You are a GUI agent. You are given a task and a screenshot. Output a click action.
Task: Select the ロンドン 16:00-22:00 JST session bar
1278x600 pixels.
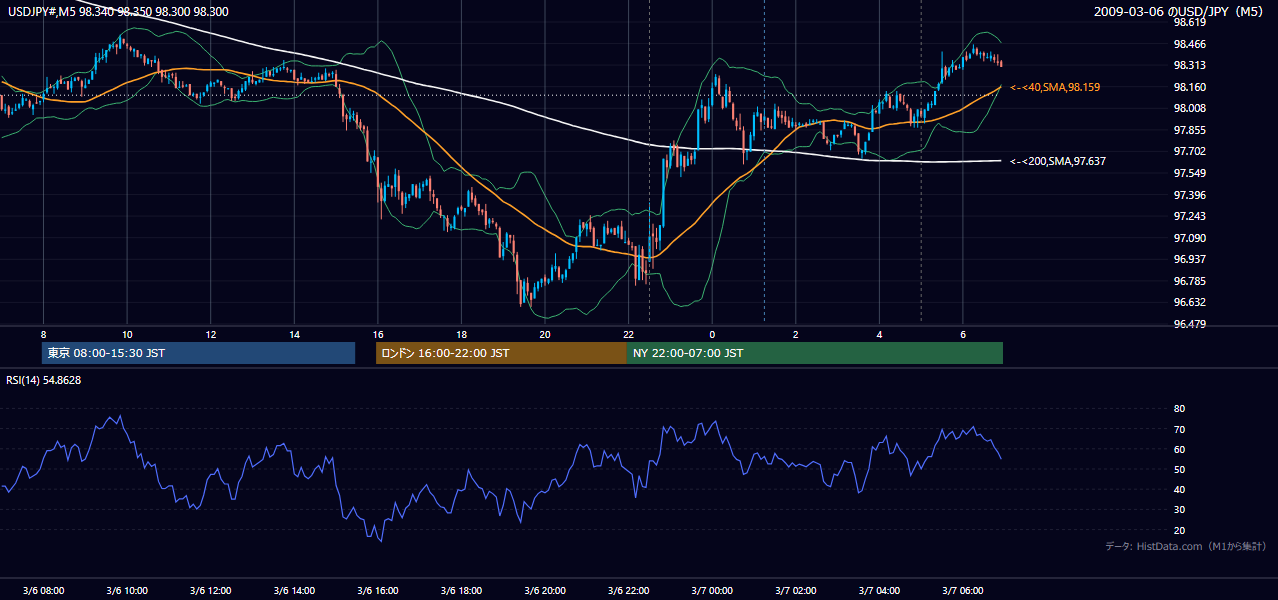tap(501, 353)
